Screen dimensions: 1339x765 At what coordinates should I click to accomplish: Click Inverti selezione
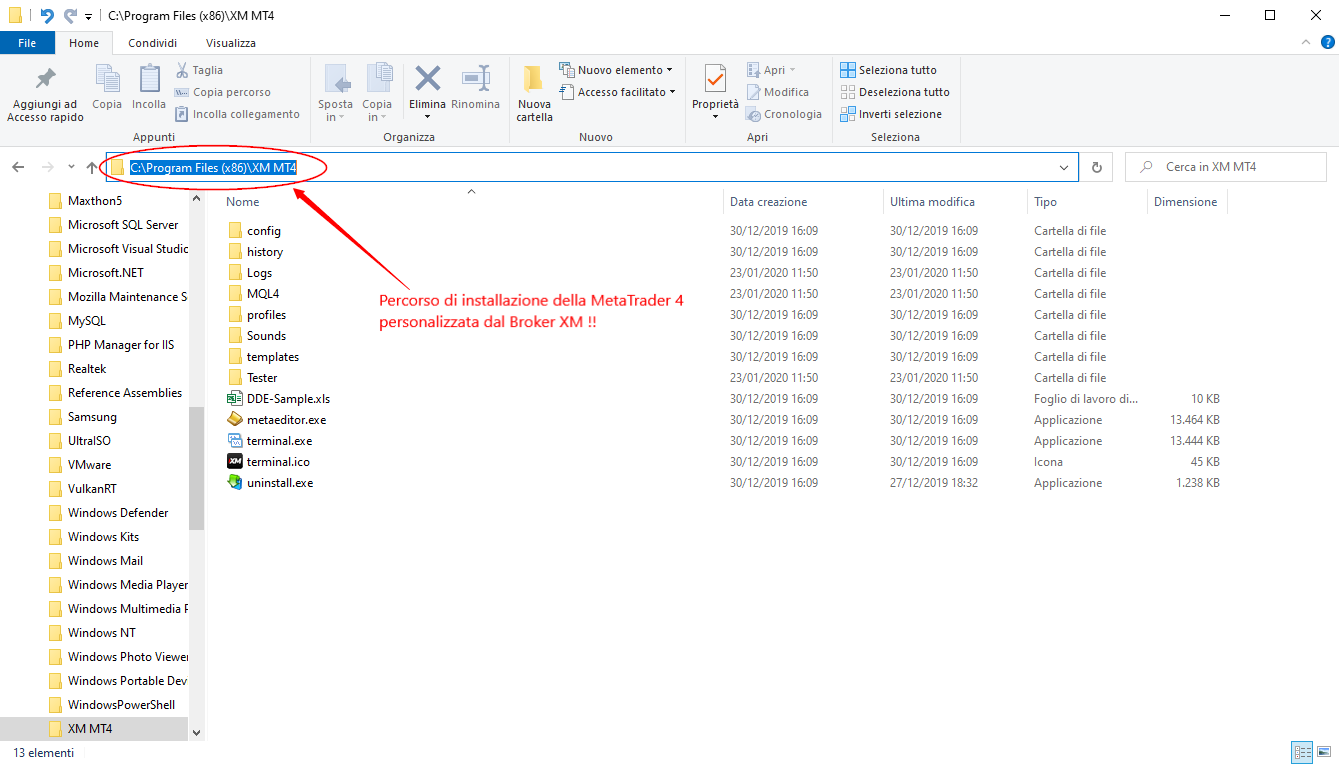coord(891,114)
